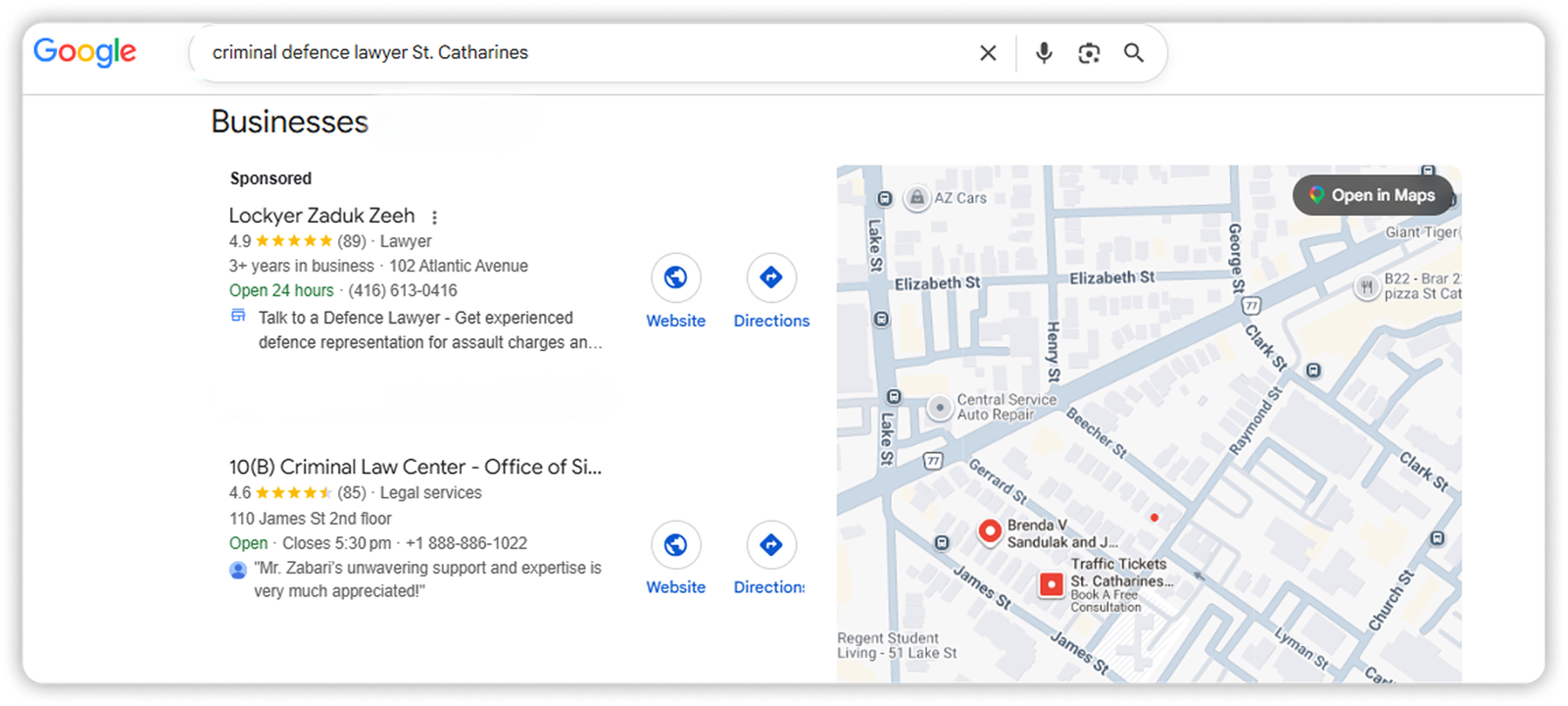1568x706 pixels.
Task: Open 10(B) Criminal Law Center listing
Action: coord(416,467)
